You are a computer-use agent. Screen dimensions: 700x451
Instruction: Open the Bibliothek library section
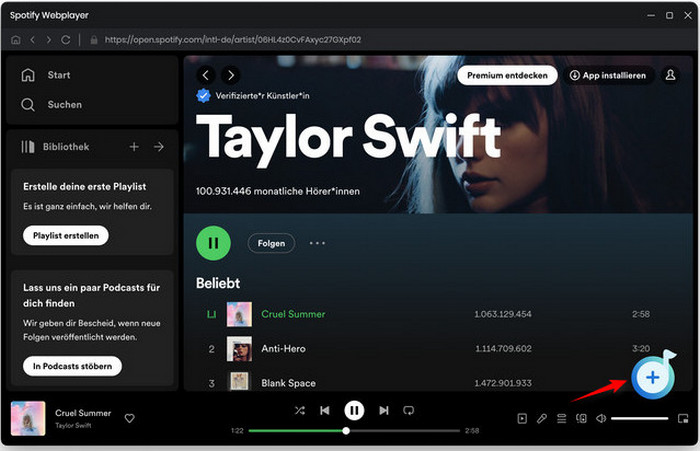tap(55, 146)
